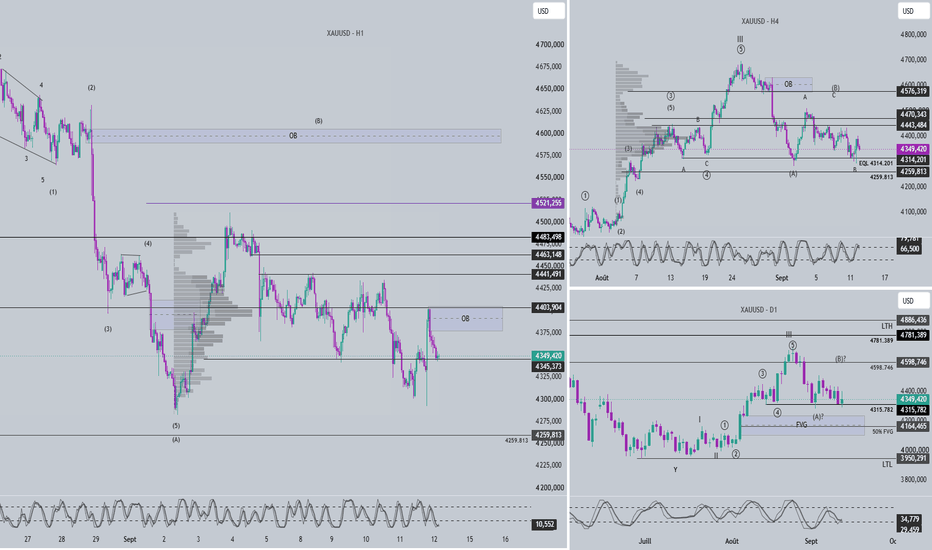This screenshot has width=932, height=550.
Task: Select the upper OB zone near 4600 on H1
Action: tap(296, 136)
